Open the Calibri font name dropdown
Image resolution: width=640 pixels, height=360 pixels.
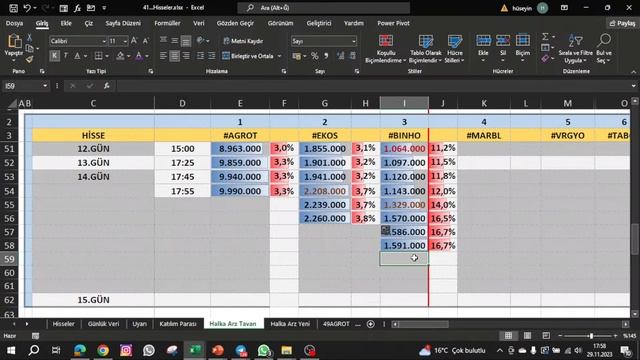click(x=104, y=41)
